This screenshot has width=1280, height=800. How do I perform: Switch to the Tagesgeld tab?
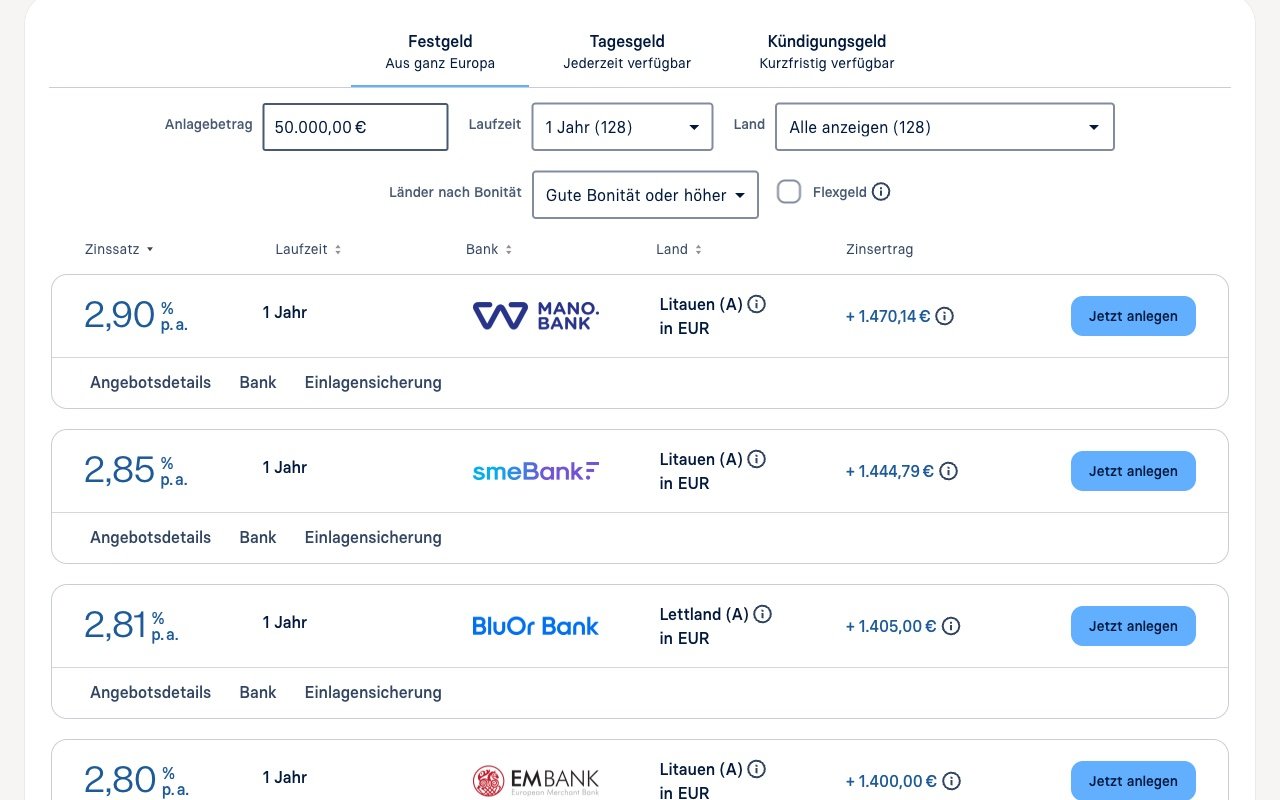tap(627, 52)
